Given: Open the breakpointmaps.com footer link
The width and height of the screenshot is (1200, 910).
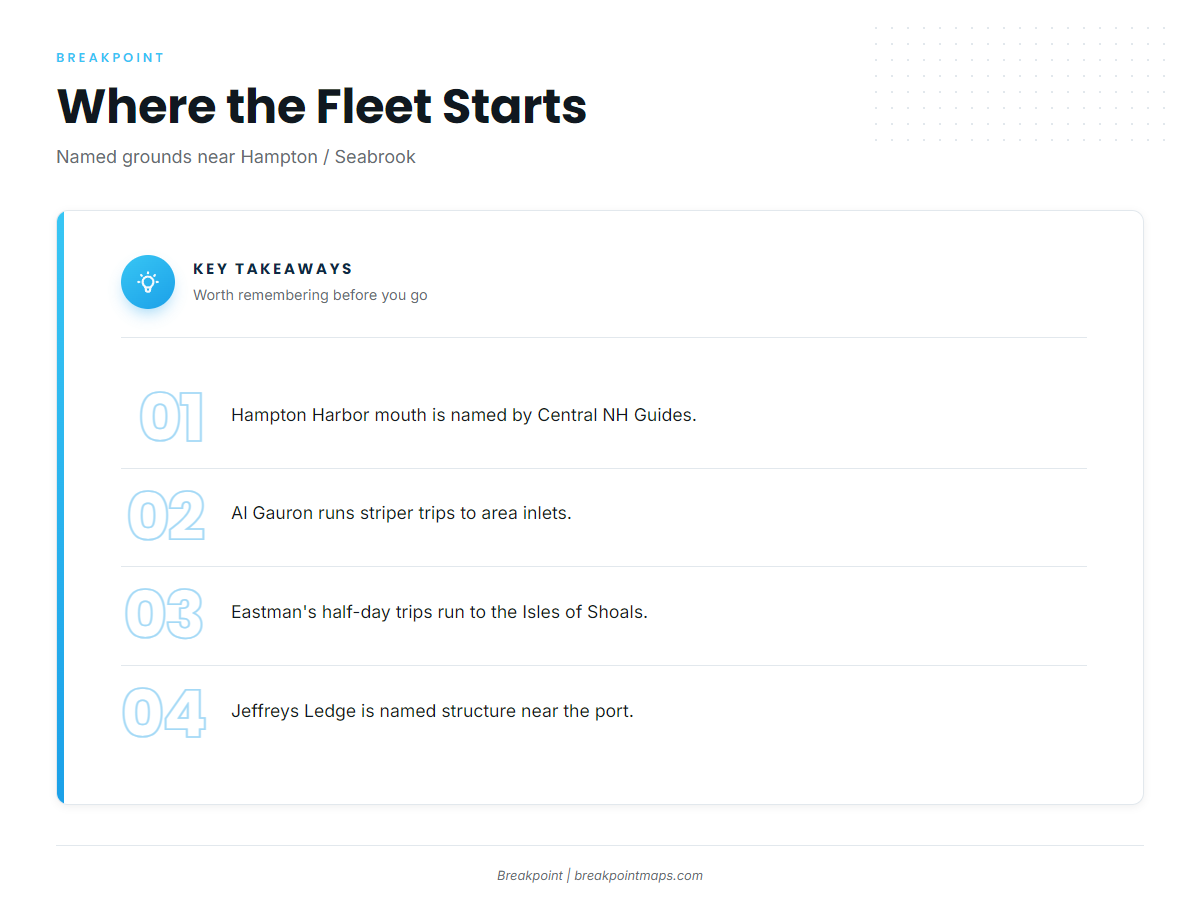Looking at the screenshot, I should point(638,876).
